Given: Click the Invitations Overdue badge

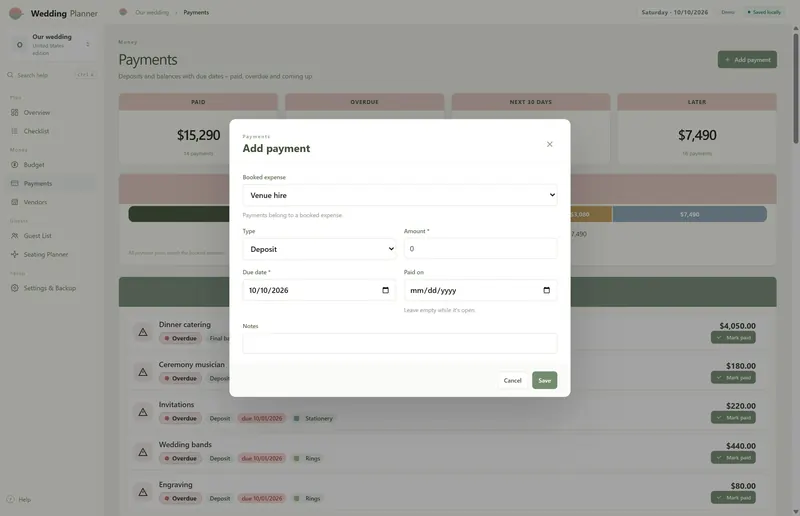Looking at the screenshot, I should click(x=180, y=419).
